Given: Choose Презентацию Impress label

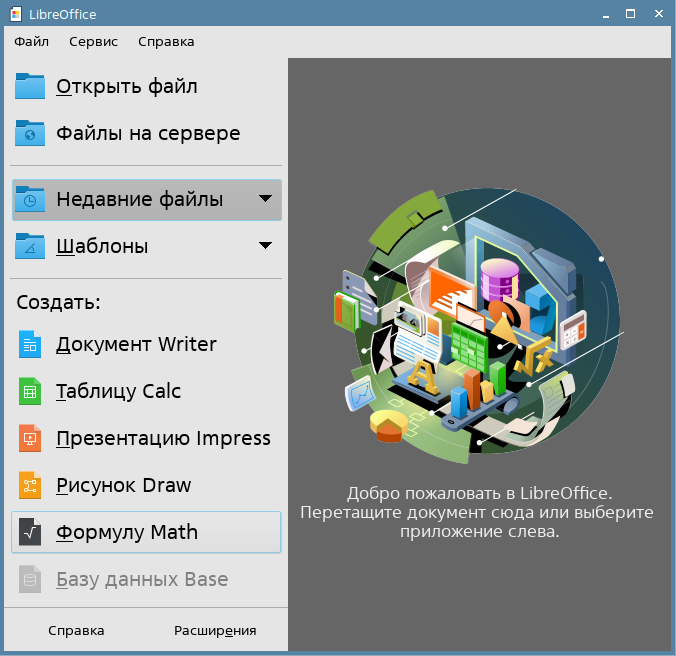Looking at the screenshot, I should [163, 438].
